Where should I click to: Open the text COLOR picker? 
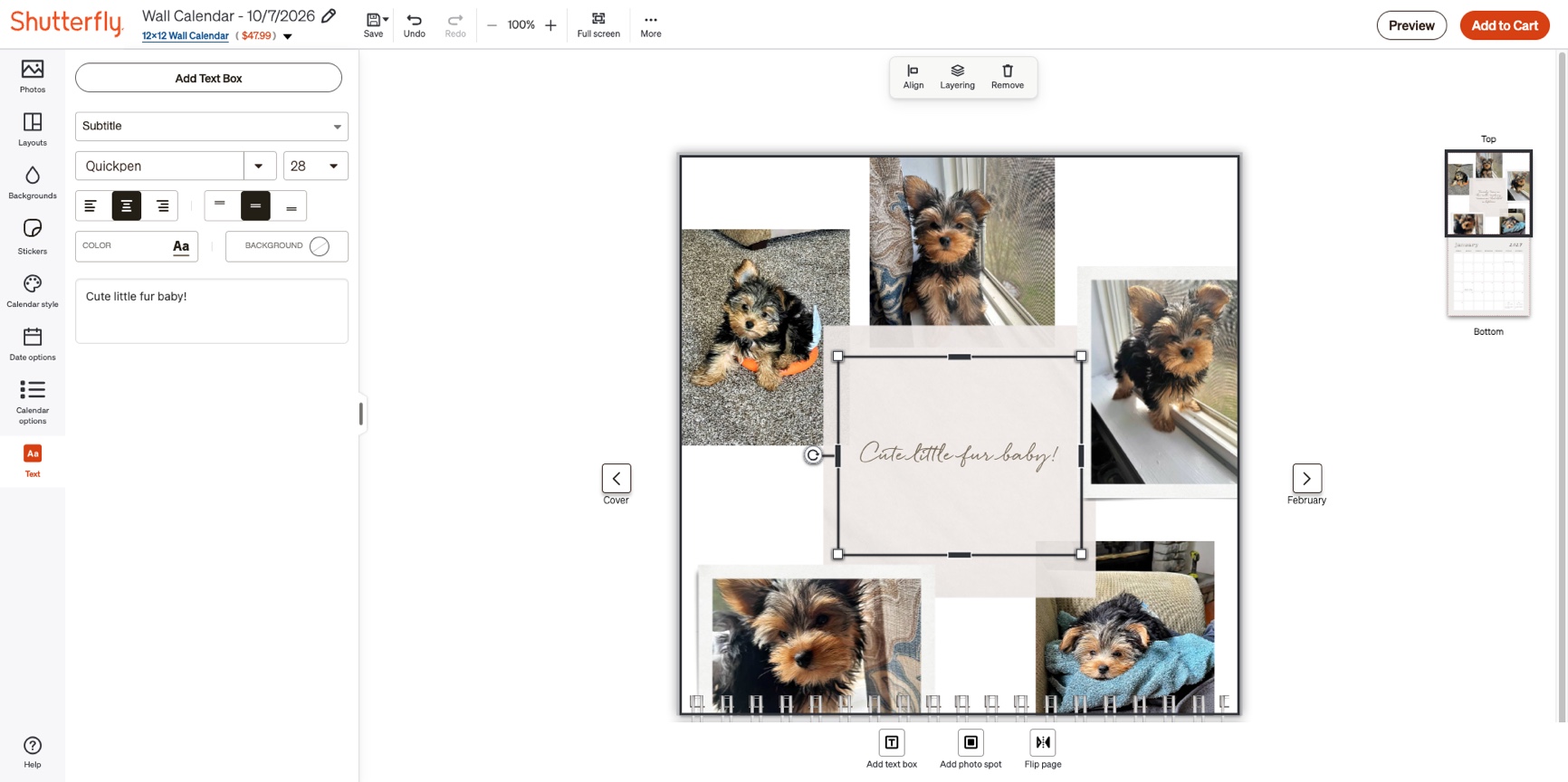137,246
